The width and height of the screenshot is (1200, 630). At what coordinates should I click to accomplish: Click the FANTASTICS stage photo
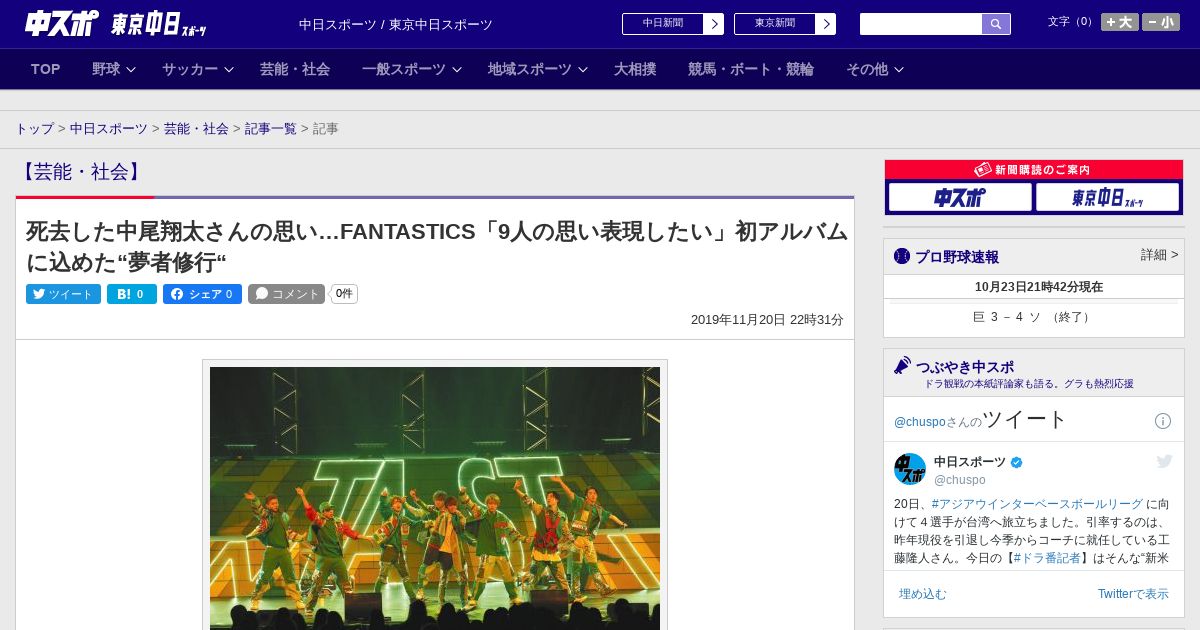tap(435, 497)
